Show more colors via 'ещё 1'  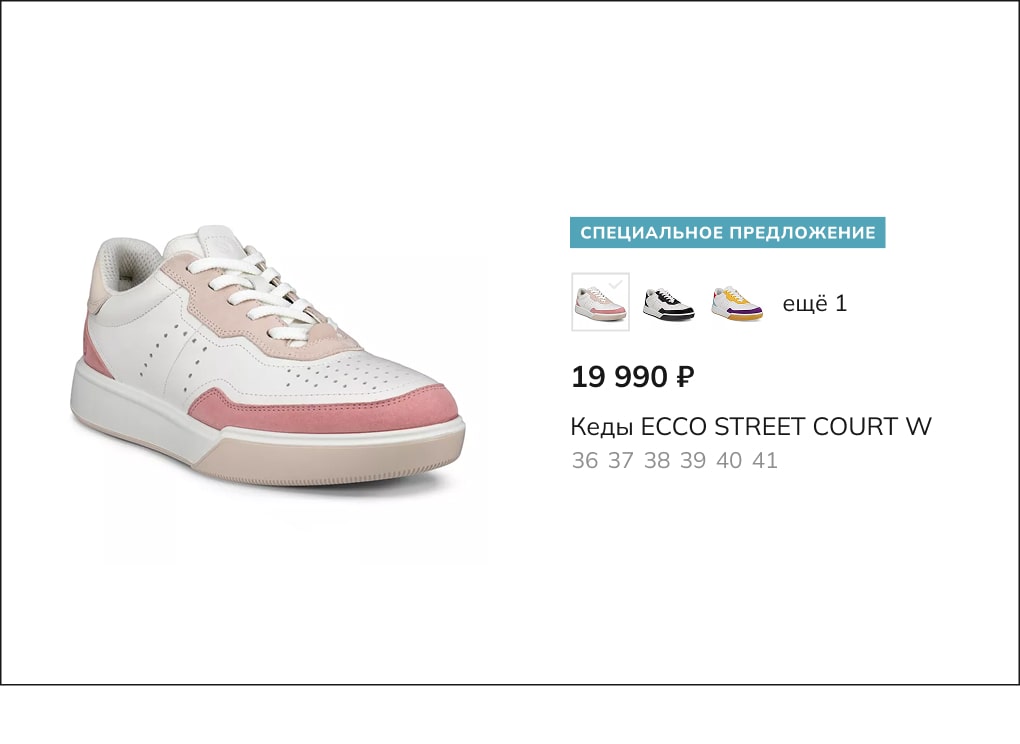(x=814, y=303)
